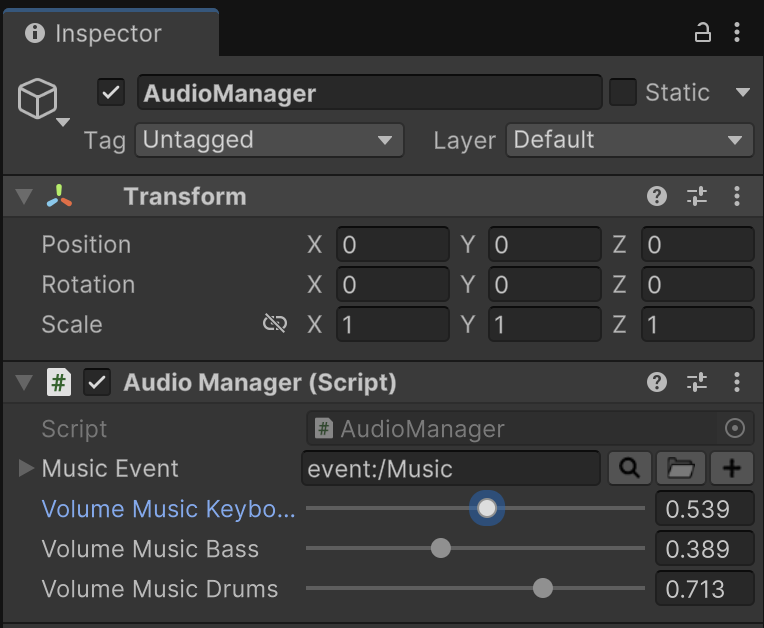Screen dimensions: 764x628
Task: Open the Layer dropdown showing Default
Action: pos(629,140)
